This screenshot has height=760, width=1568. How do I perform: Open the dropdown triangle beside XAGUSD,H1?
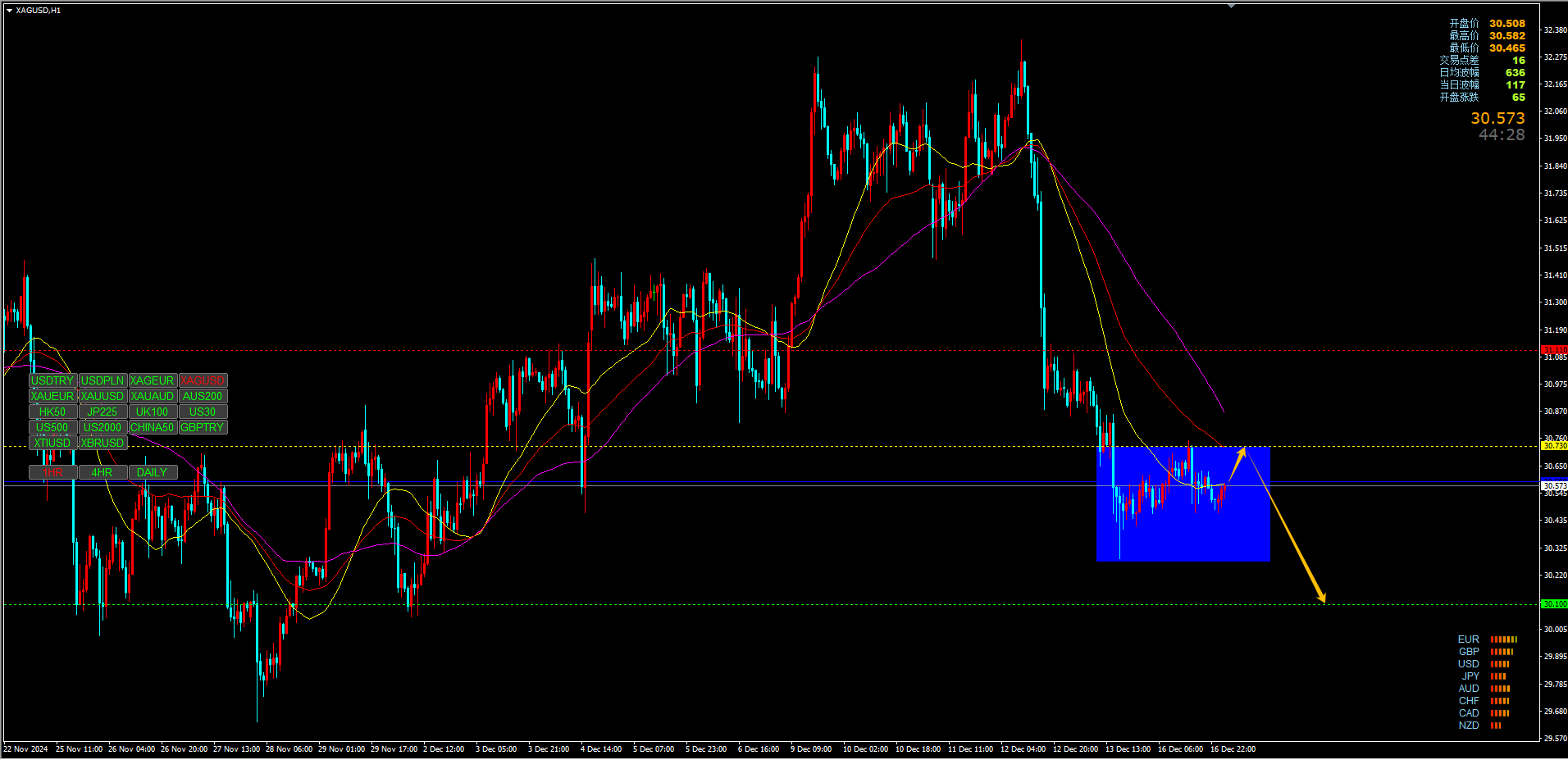click(x=9, y=11)
